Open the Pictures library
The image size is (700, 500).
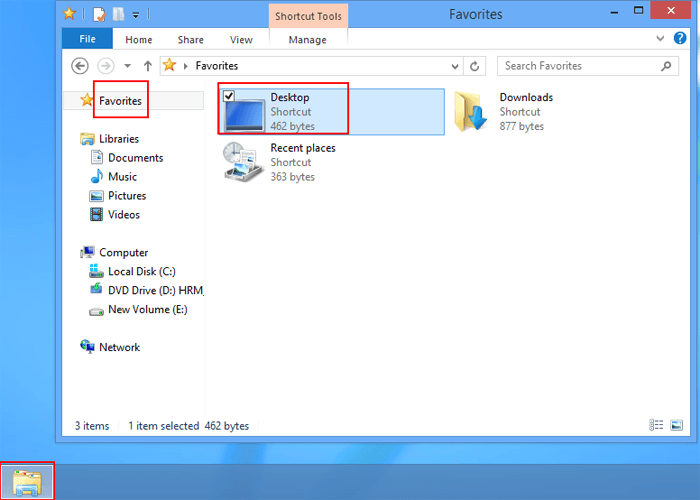pos(127,196)
